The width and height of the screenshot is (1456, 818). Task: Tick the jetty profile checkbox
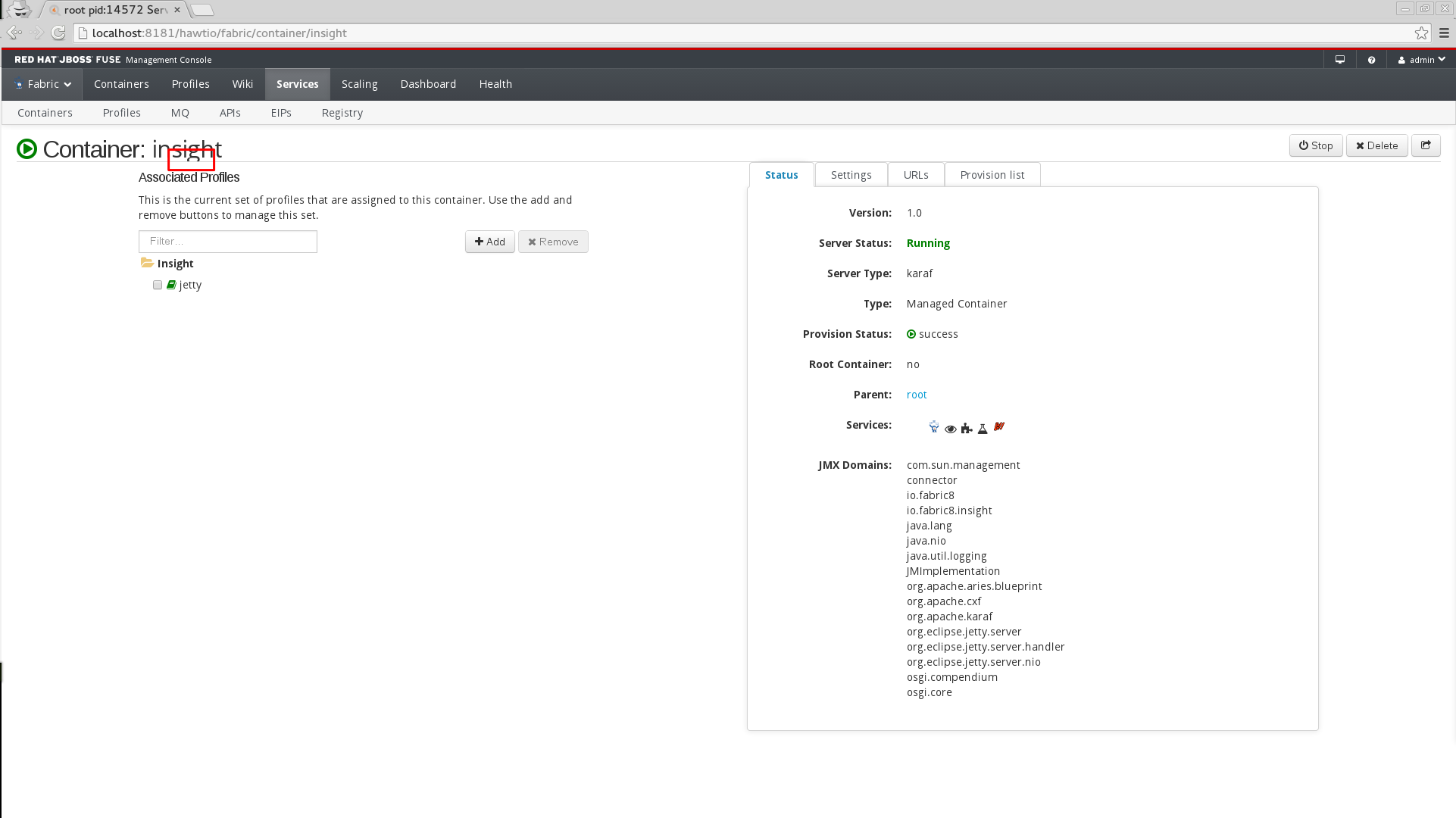coord(158,285)
